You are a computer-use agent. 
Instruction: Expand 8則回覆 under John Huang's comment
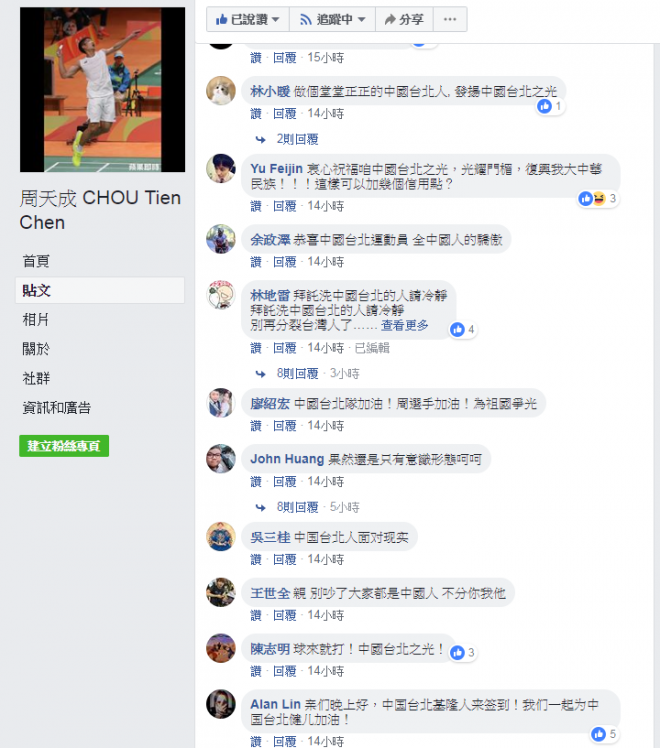297,507
